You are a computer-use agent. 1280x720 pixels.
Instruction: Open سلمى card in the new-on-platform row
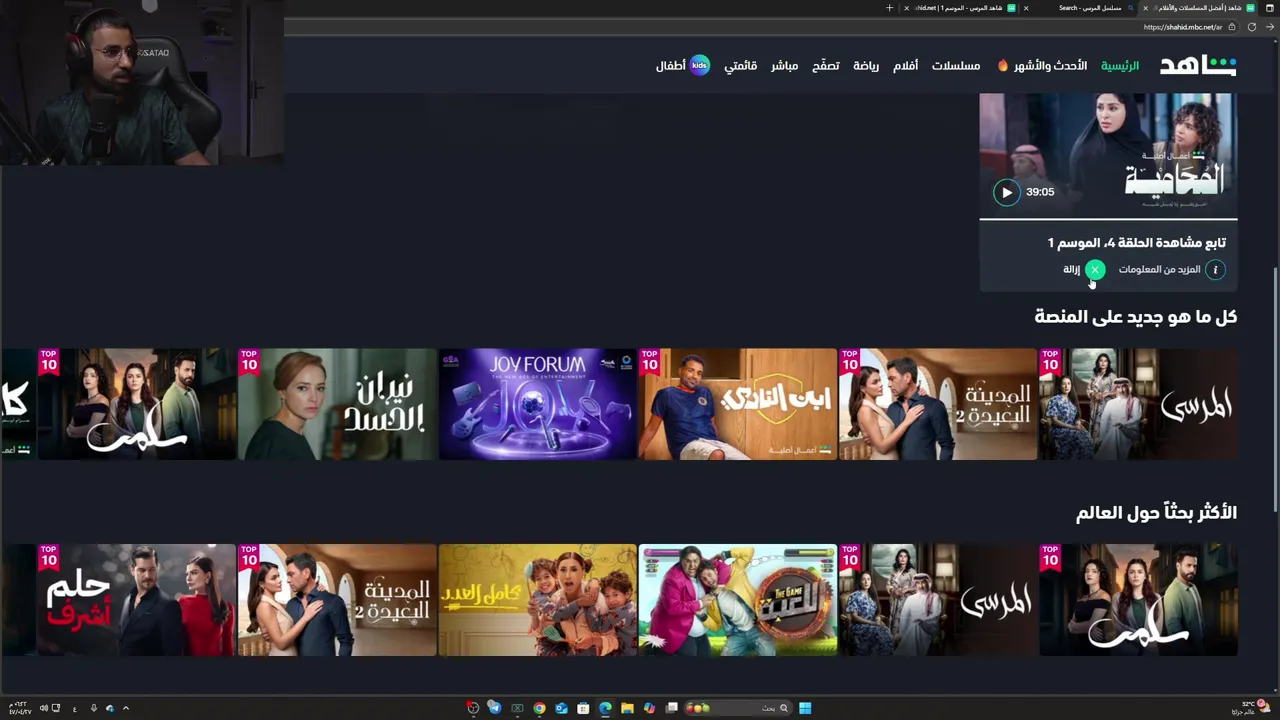click(x=137, y=404)
